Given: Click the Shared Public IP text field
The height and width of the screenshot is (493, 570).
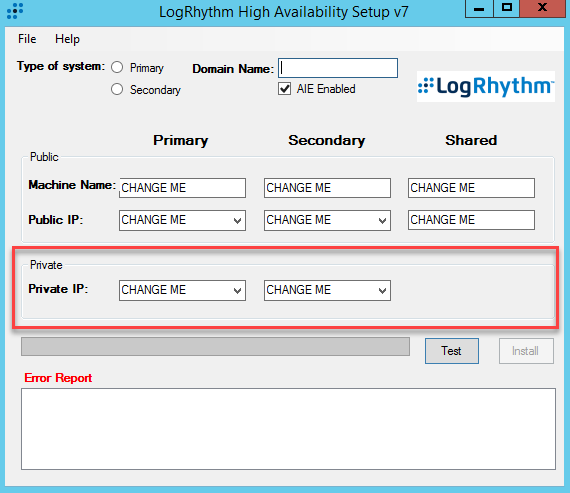Looking at the screenshot, I should pos(471,220).
